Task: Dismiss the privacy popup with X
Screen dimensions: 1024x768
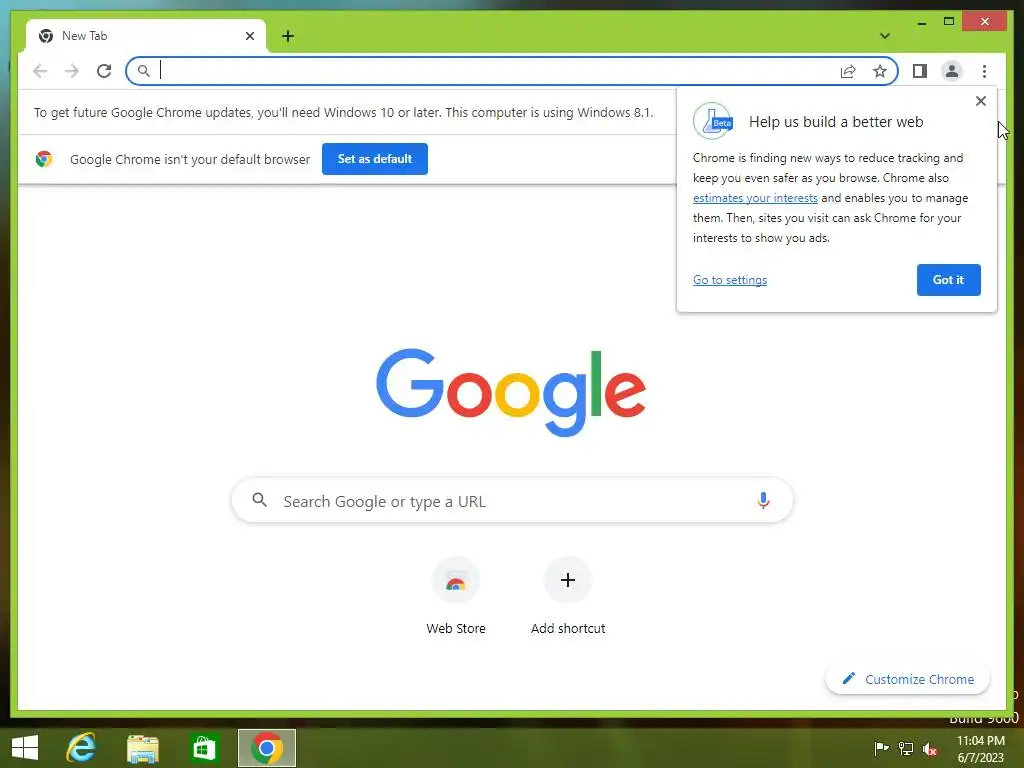Action: pyautogui.click(x=980, y=101)
